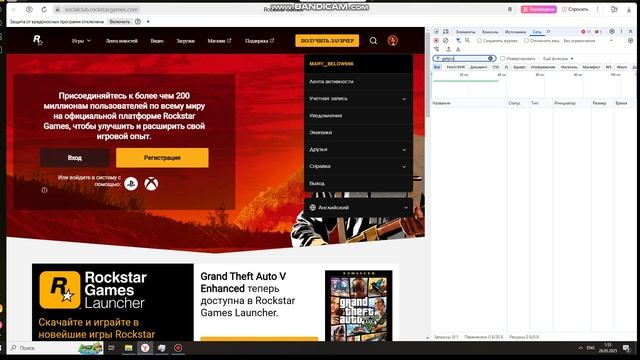Click the Регистрация button

pos(162,158)
